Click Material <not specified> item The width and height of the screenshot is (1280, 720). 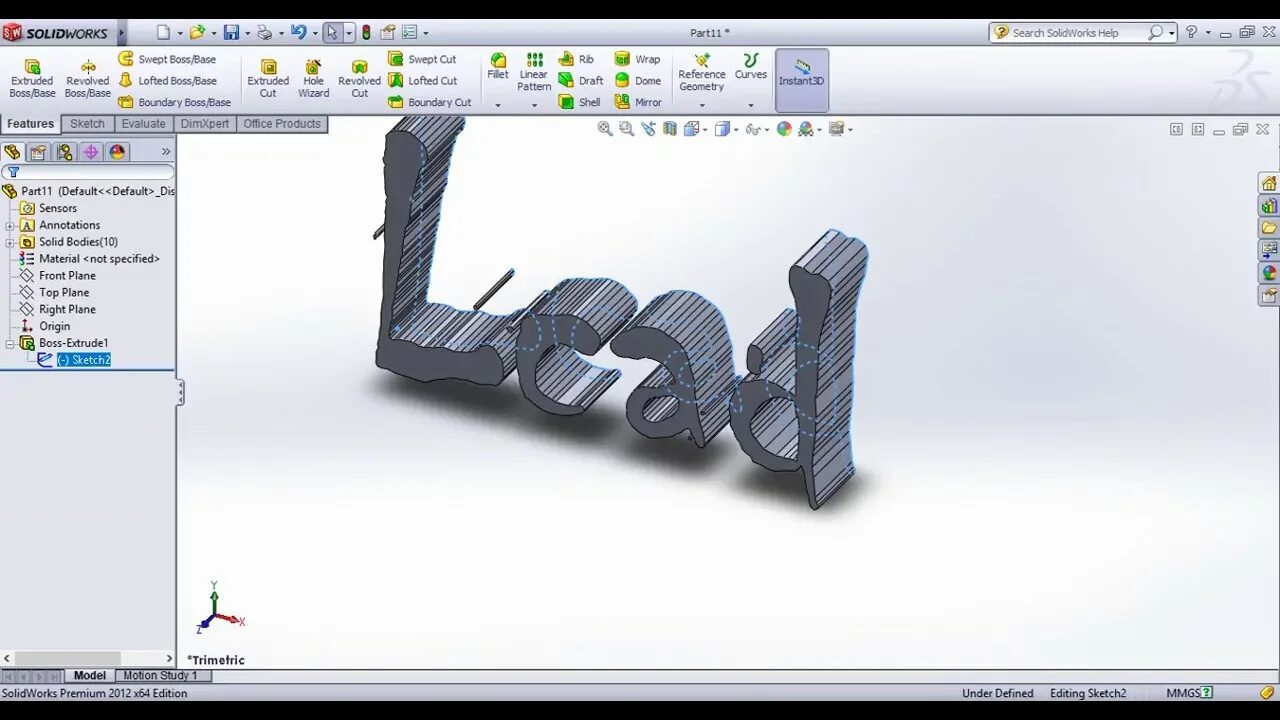click(99, 259)
